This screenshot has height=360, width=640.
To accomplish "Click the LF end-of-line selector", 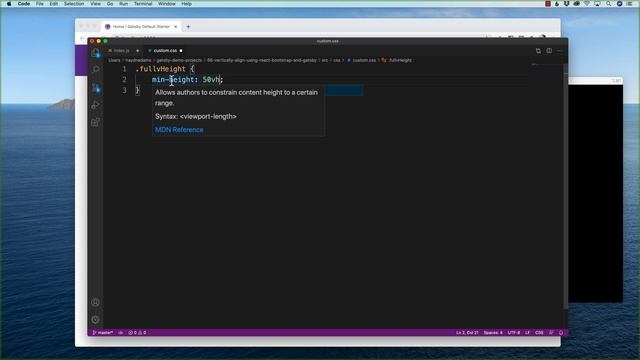I will point(527,333).
